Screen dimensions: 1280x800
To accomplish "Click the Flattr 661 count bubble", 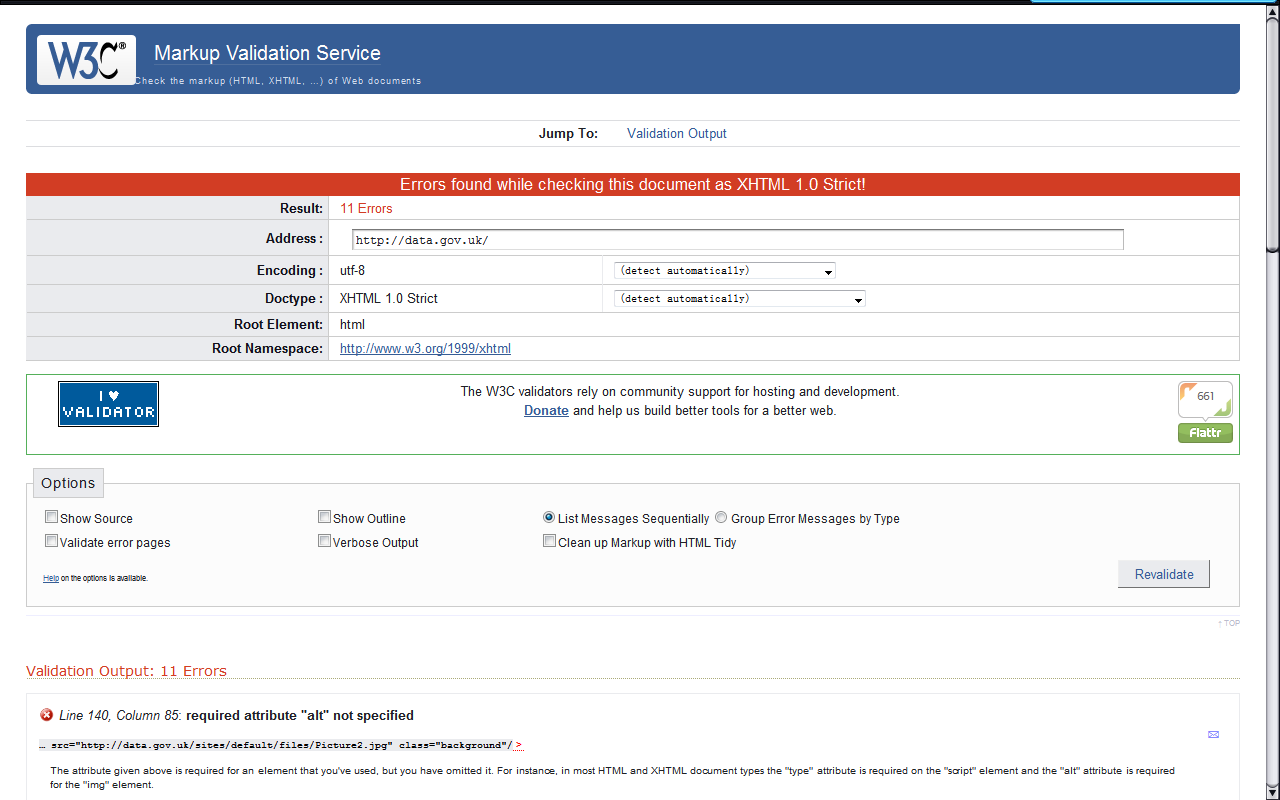I will click(1205, 399).
